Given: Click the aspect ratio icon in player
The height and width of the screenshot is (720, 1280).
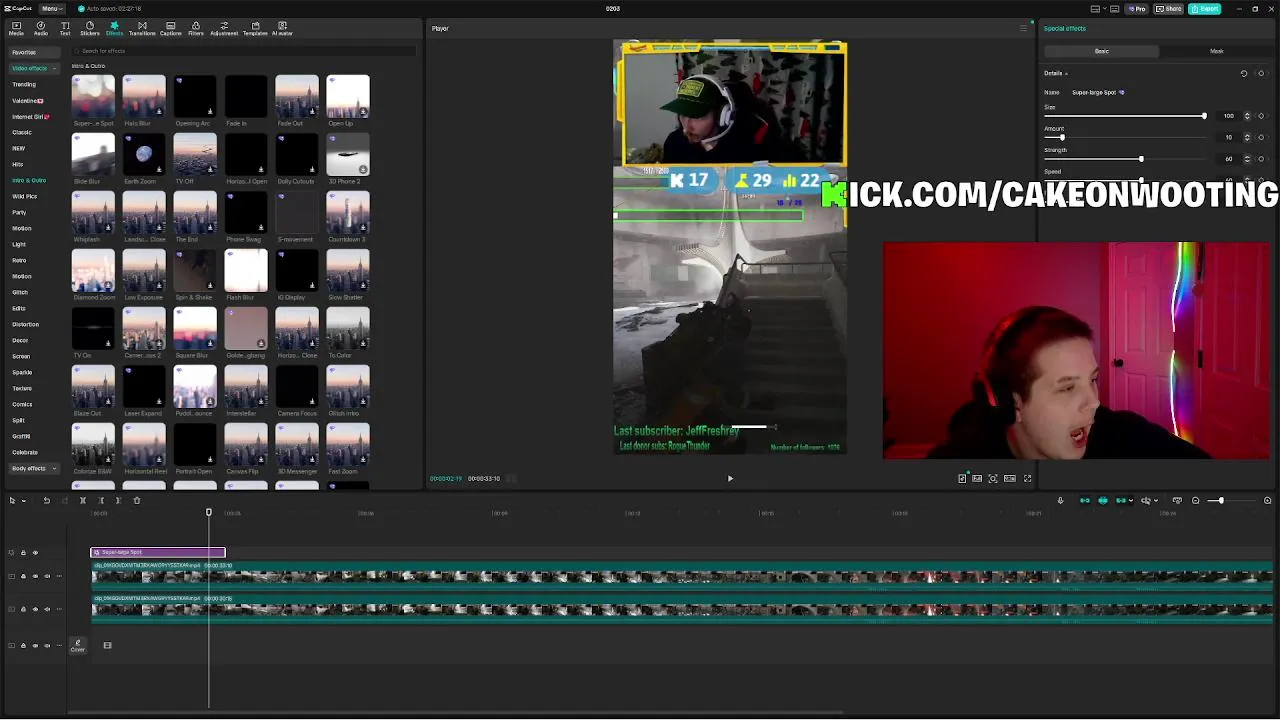Looking at the screenshot, I should pyautogui.click(x=1010, y=478).
